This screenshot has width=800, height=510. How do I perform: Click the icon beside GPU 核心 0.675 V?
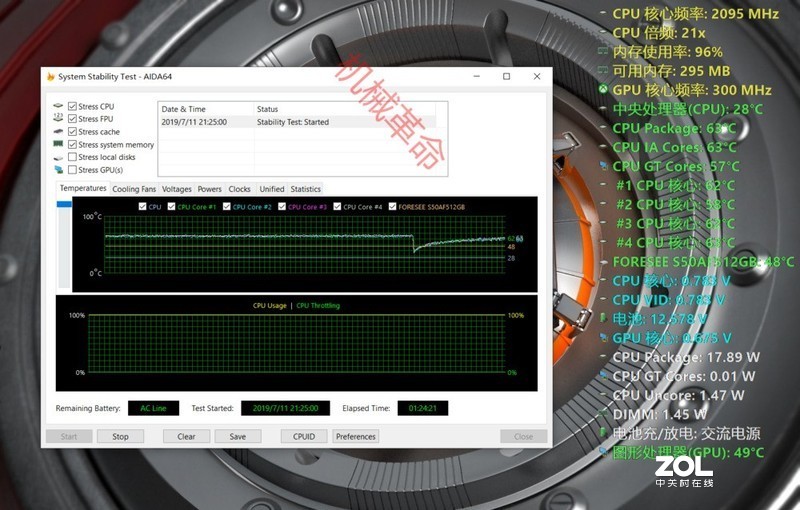(604, 338)
